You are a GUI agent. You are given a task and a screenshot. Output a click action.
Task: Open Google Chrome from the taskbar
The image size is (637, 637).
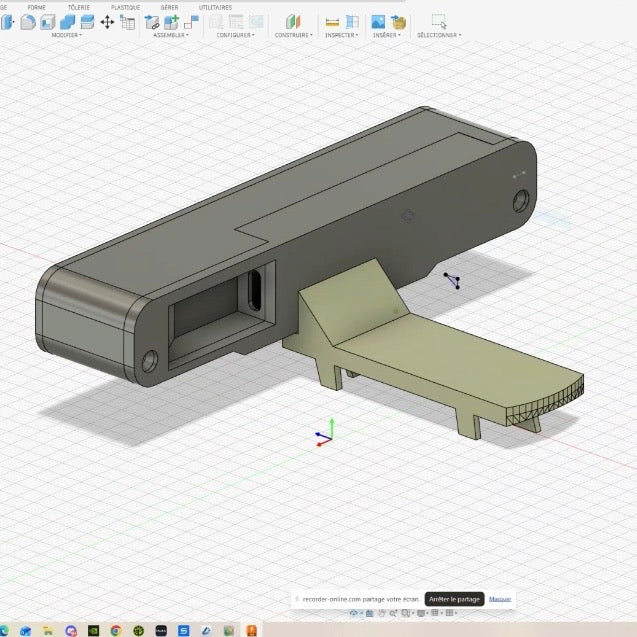click(116, 630)
